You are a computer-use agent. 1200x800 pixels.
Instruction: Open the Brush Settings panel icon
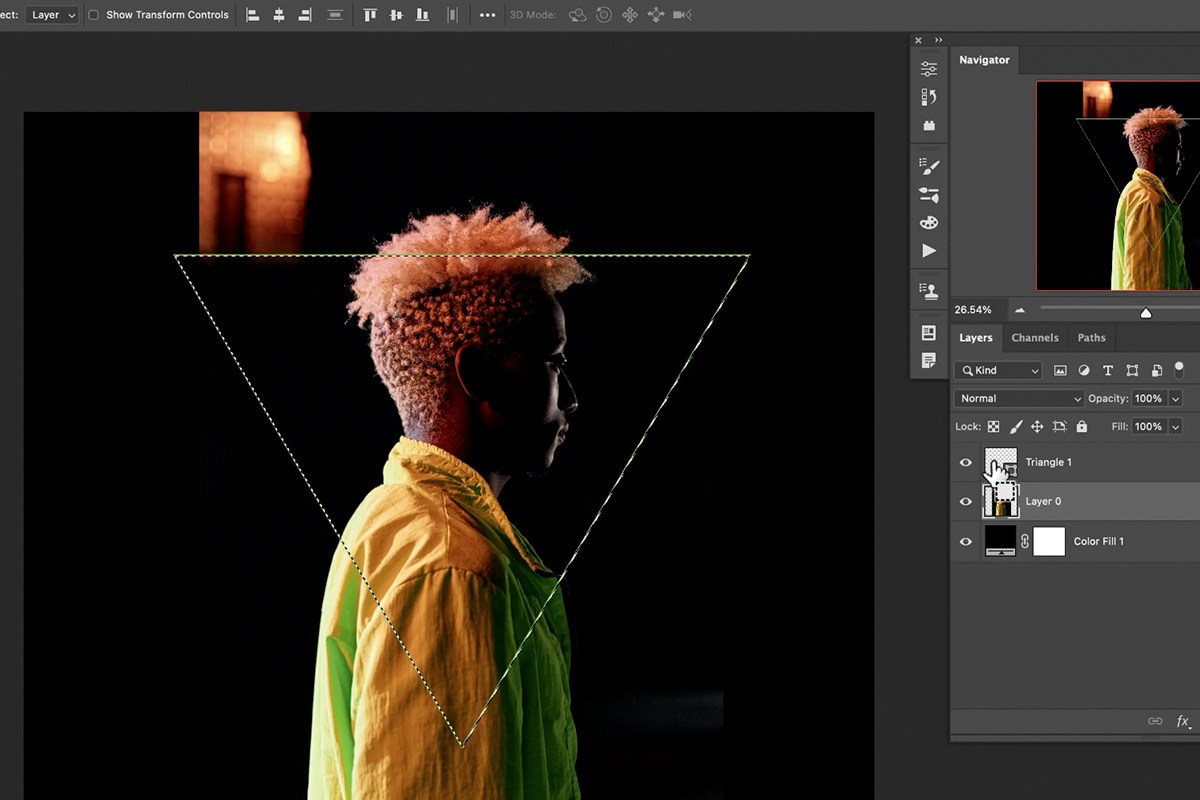pyautogui.click(x=929, y=166)
